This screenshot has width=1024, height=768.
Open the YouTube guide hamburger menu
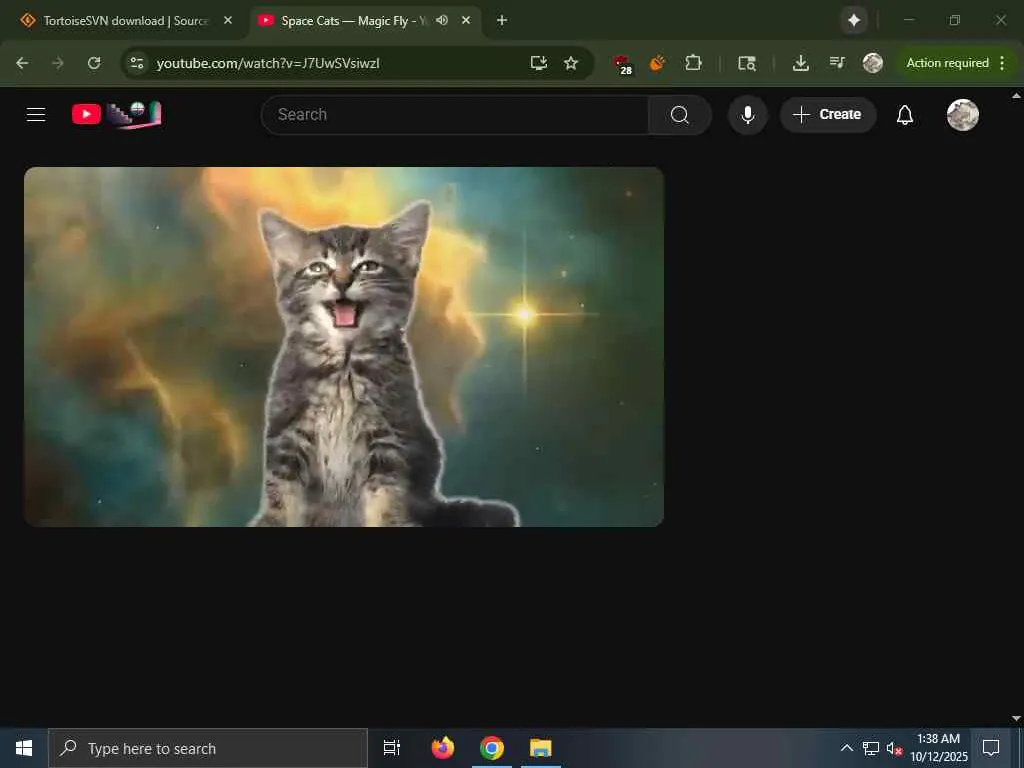[36, 115]
